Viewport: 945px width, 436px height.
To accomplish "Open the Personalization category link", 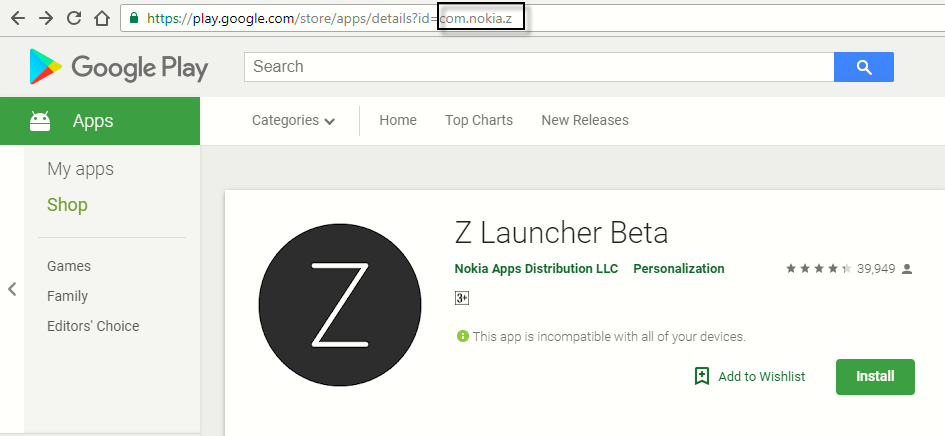I will click(679, 268).
